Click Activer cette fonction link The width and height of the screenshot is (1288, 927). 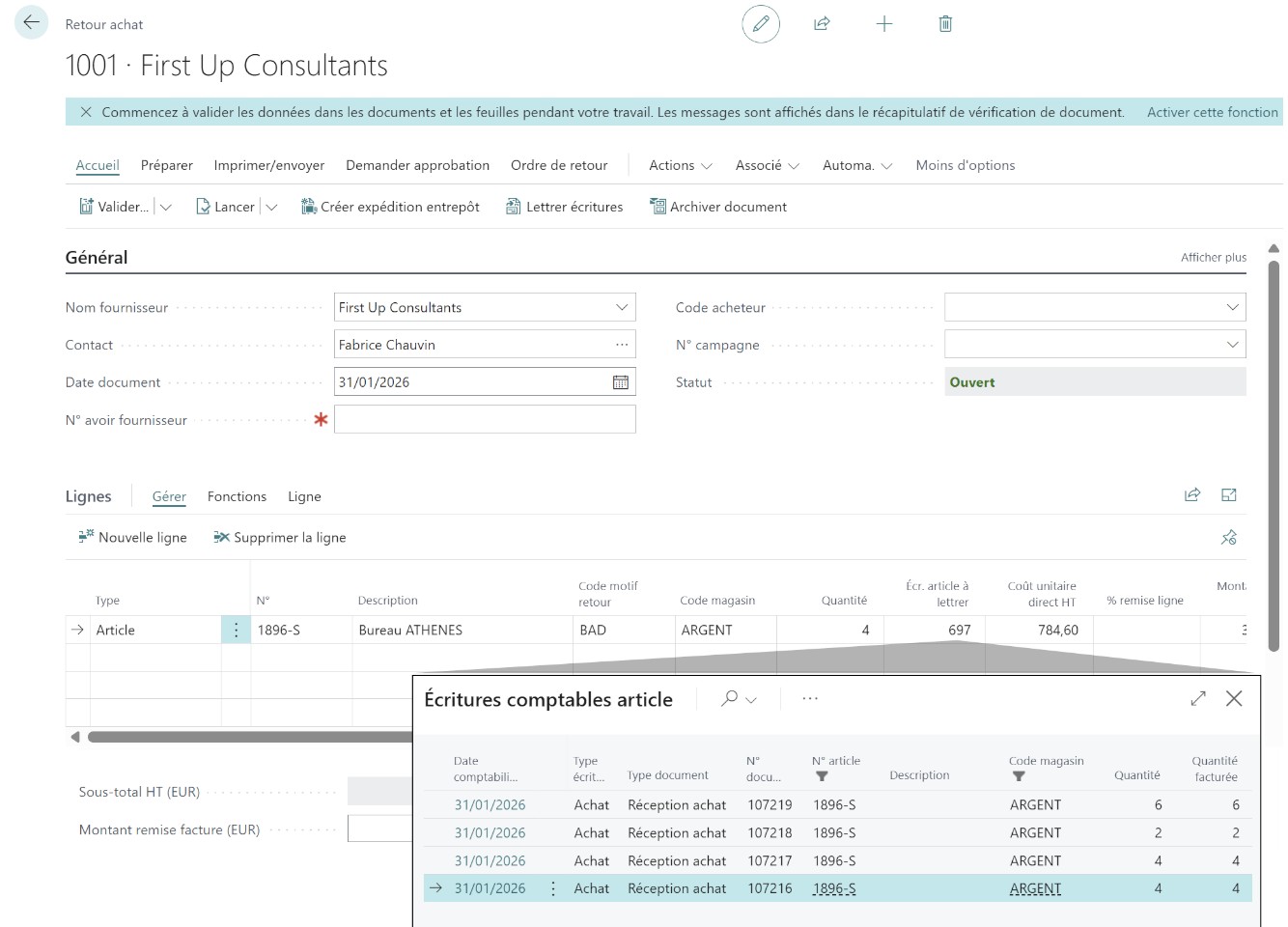coord(1212,112)
